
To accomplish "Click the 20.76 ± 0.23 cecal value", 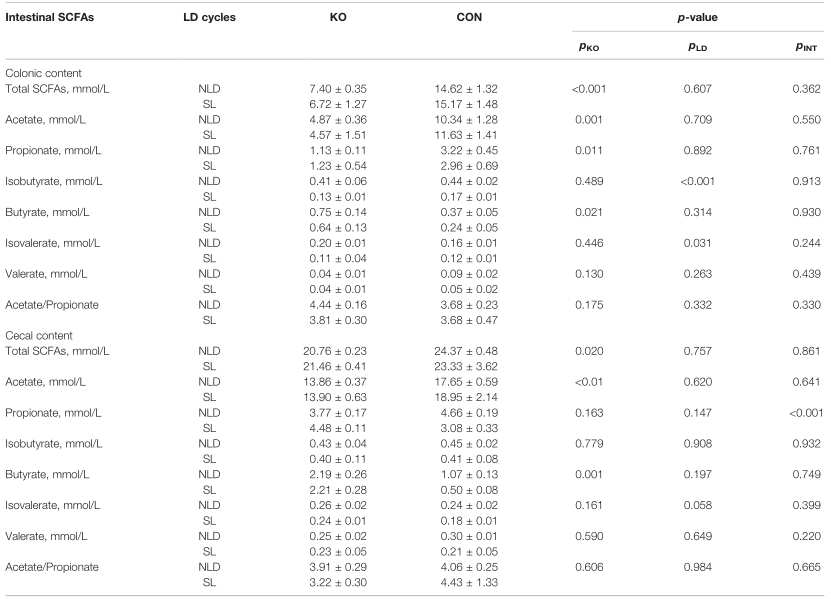I will pyautogui.click(x=335, y=351).
